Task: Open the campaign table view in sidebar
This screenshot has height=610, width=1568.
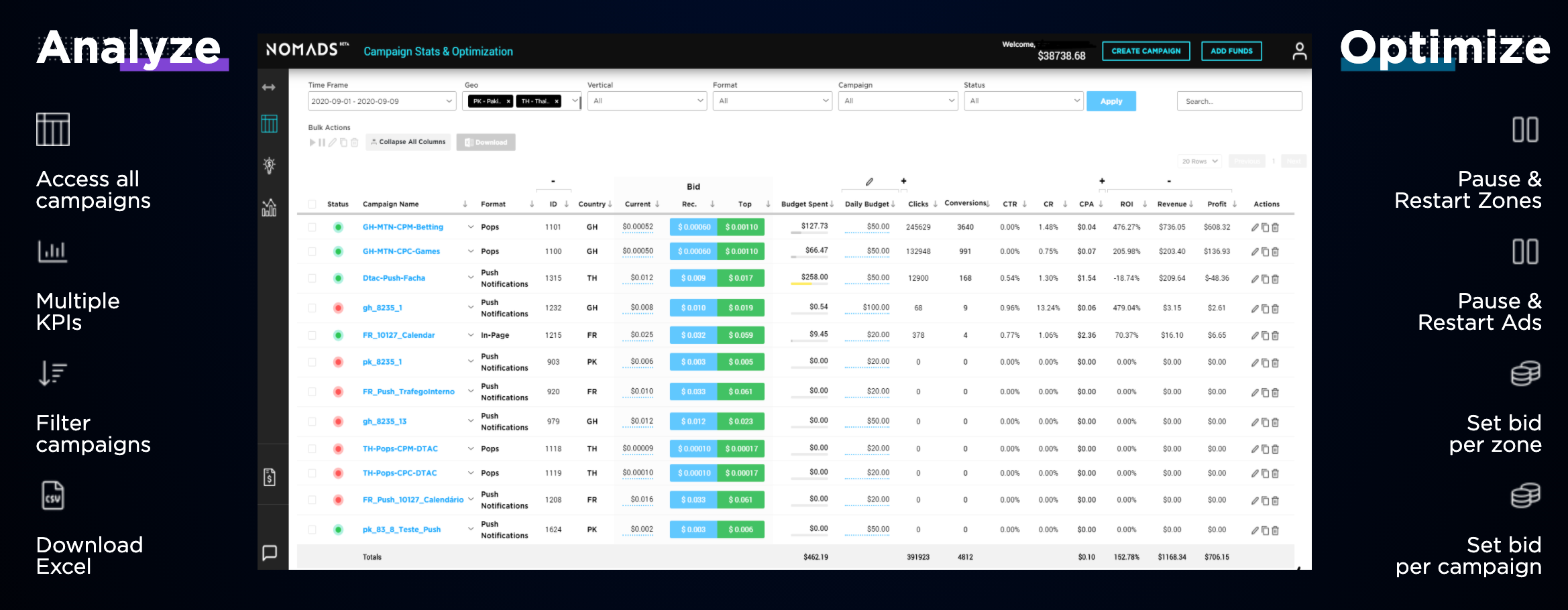Action: tap(269, 123)
